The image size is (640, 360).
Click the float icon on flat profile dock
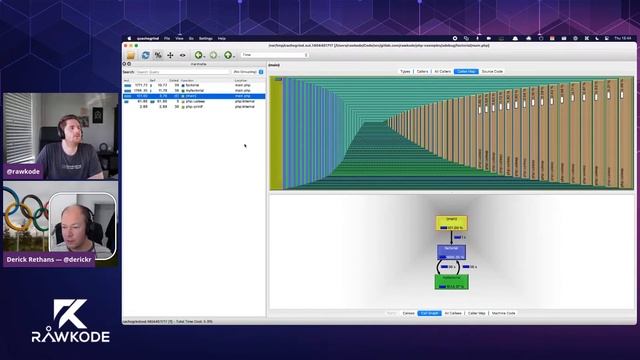pos(129,64)
